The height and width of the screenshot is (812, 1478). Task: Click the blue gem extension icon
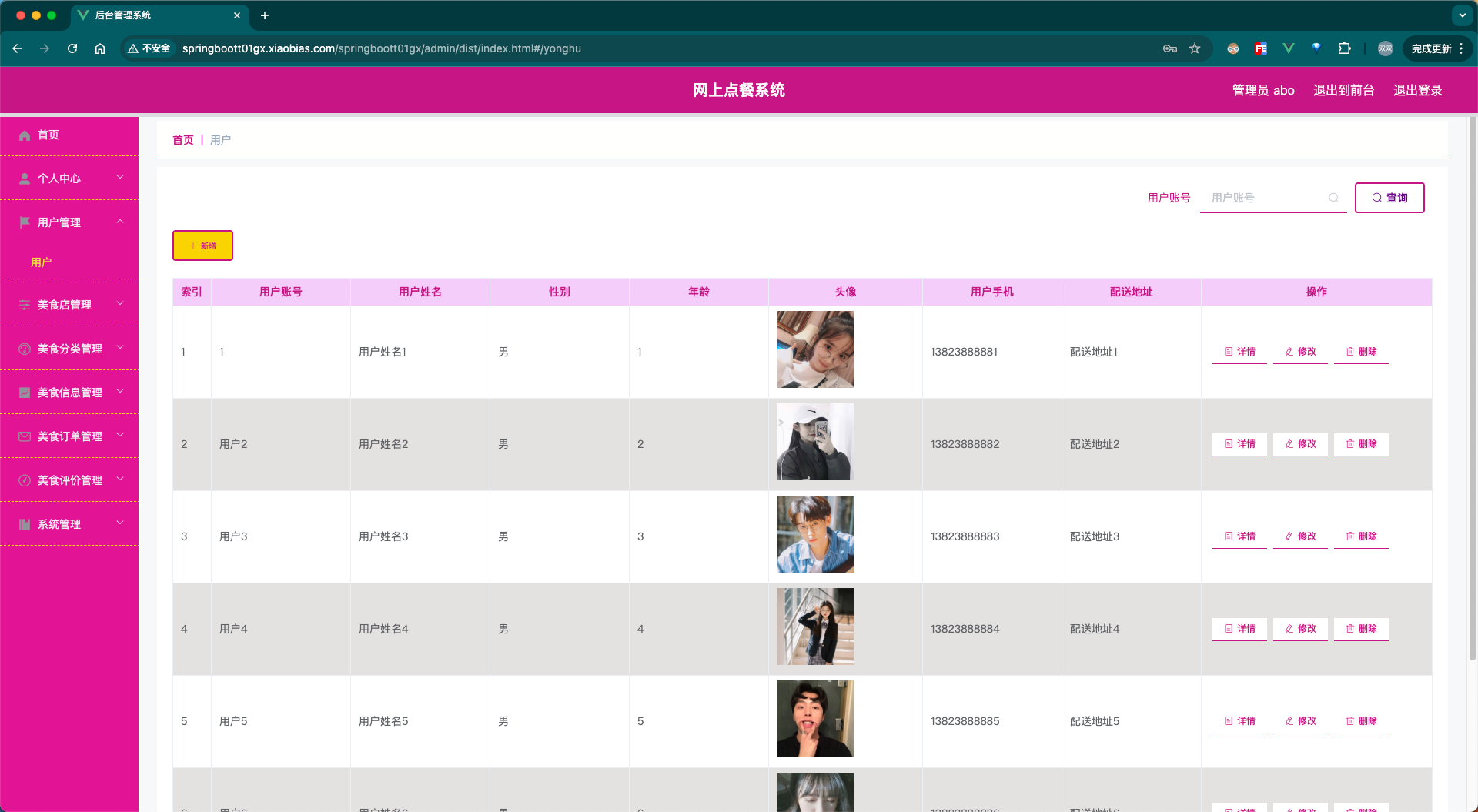point(1316,48)
